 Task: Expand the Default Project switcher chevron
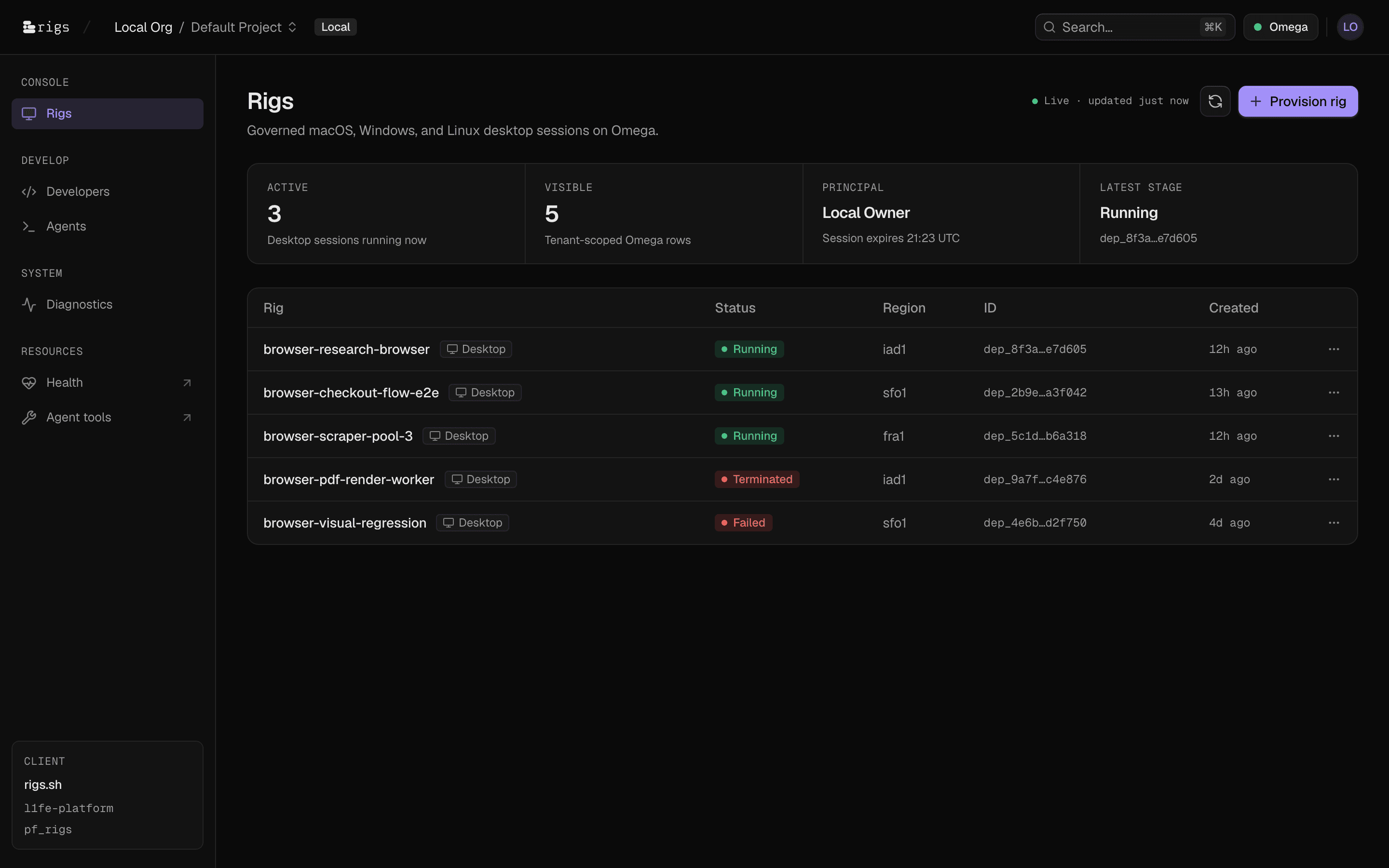tap(292, 27)
